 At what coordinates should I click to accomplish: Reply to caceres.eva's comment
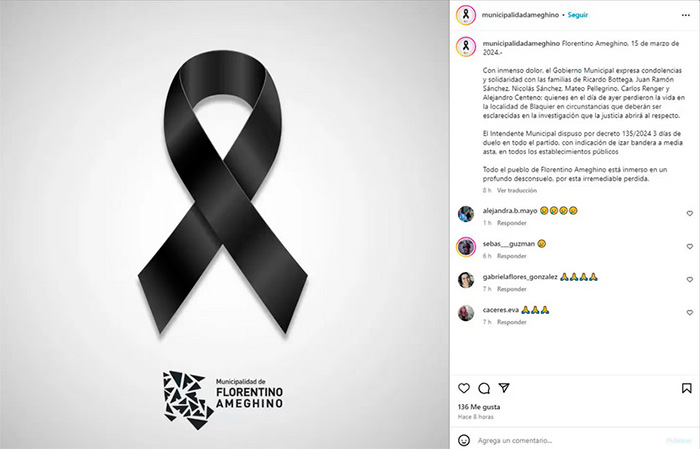tap(512, 322)
